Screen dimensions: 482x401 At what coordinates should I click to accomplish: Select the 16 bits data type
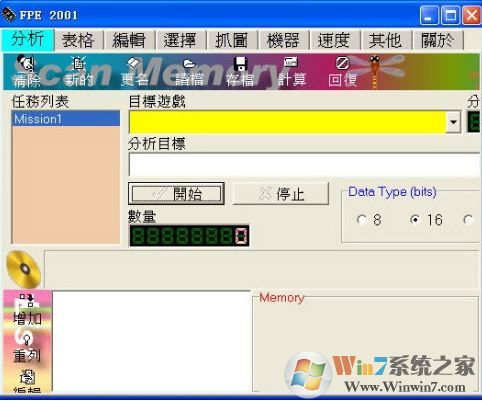tap(415, 219)
